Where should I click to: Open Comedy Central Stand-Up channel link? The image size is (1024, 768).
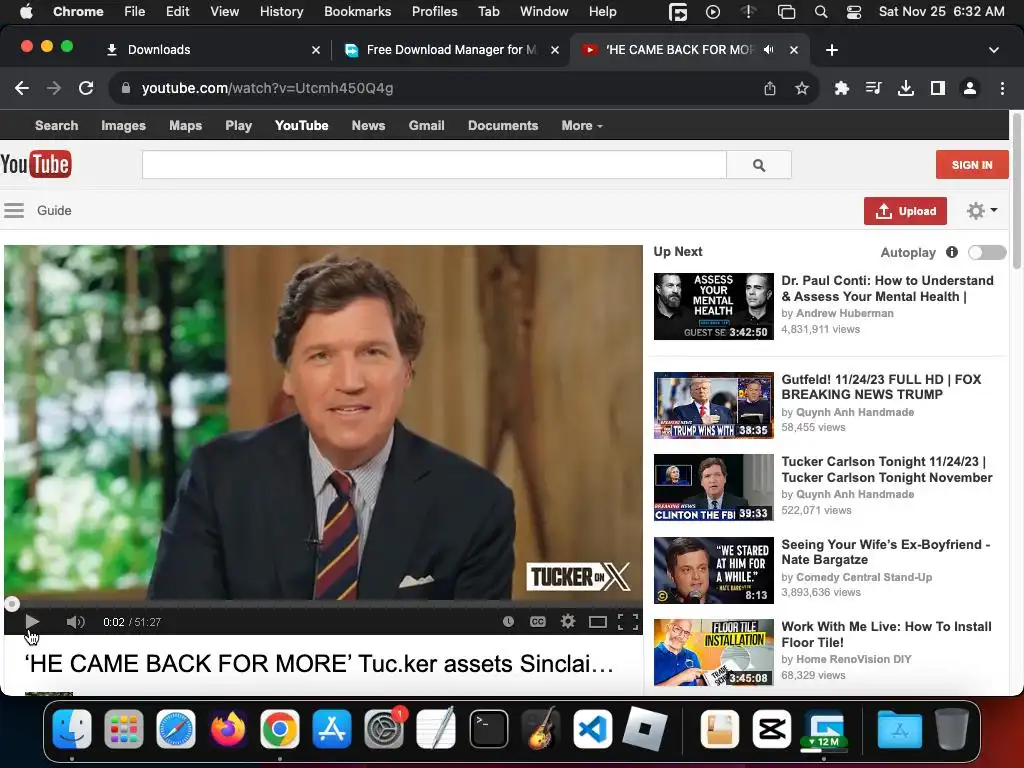coord(863,577)
